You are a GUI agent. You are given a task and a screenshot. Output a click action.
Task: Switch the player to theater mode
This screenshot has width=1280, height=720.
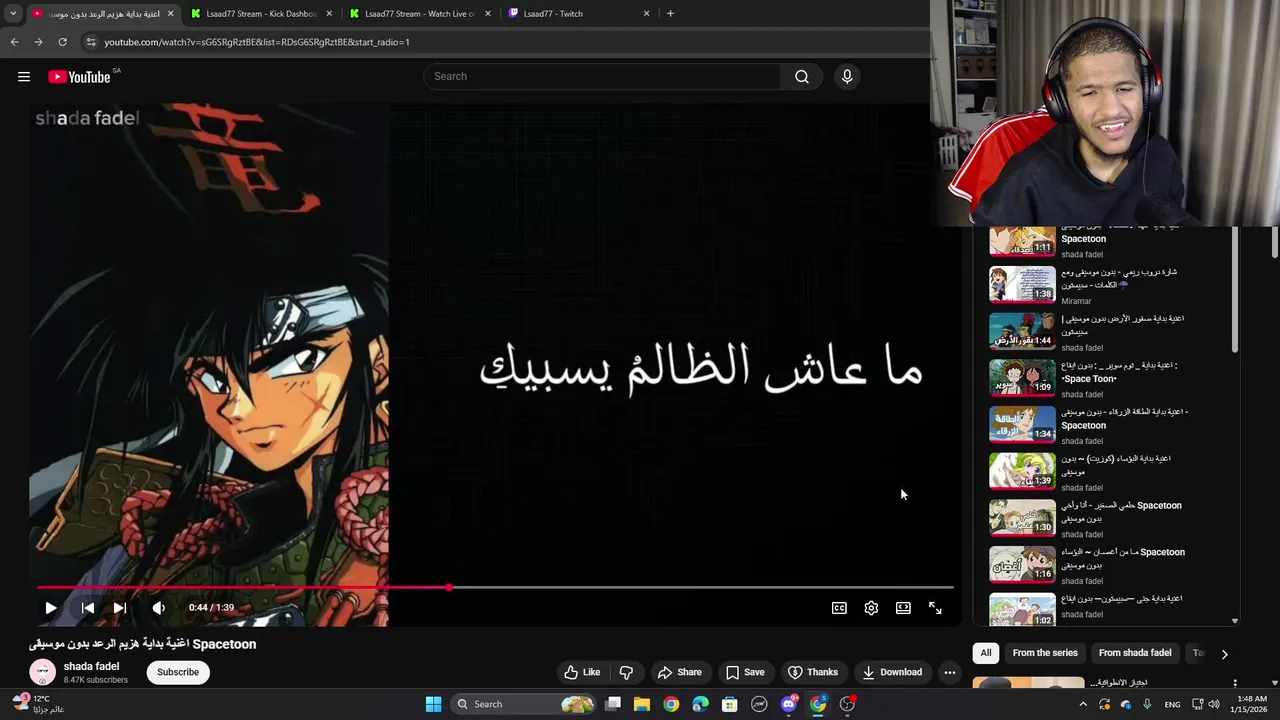click(x=903, y=608)
